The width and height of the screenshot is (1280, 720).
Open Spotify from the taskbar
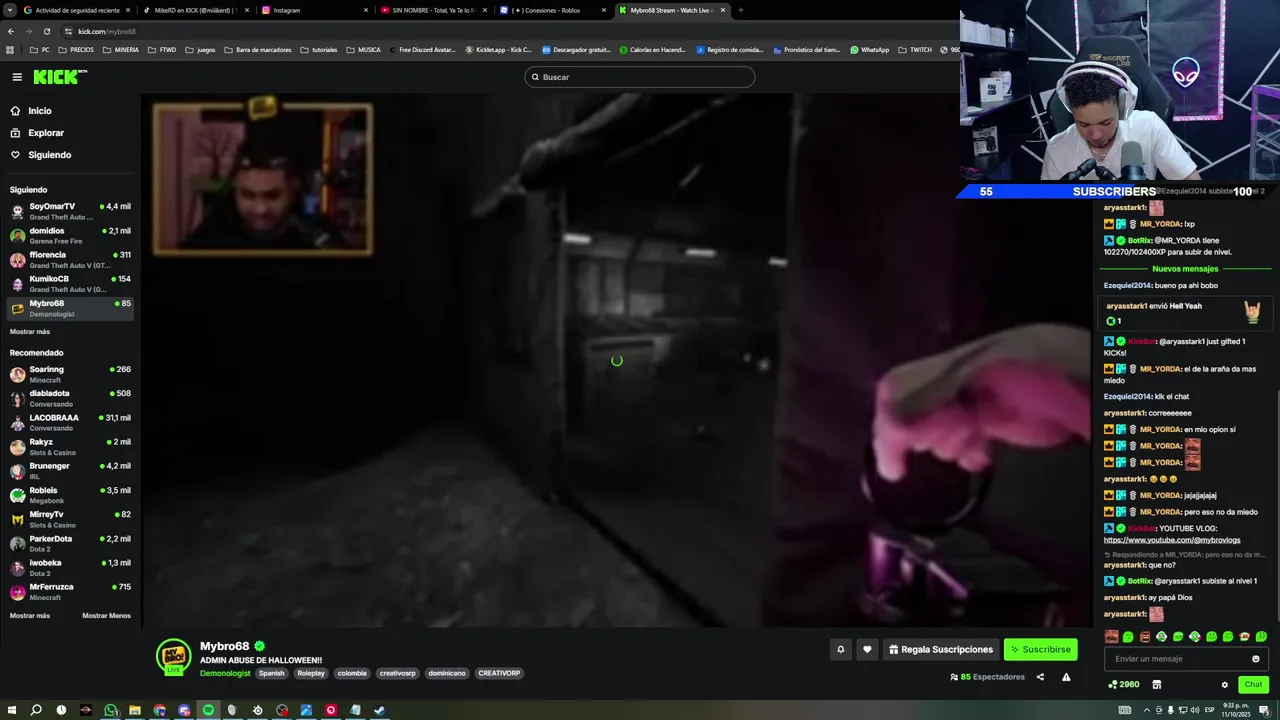pyautogui.click(x=208, y=710)
